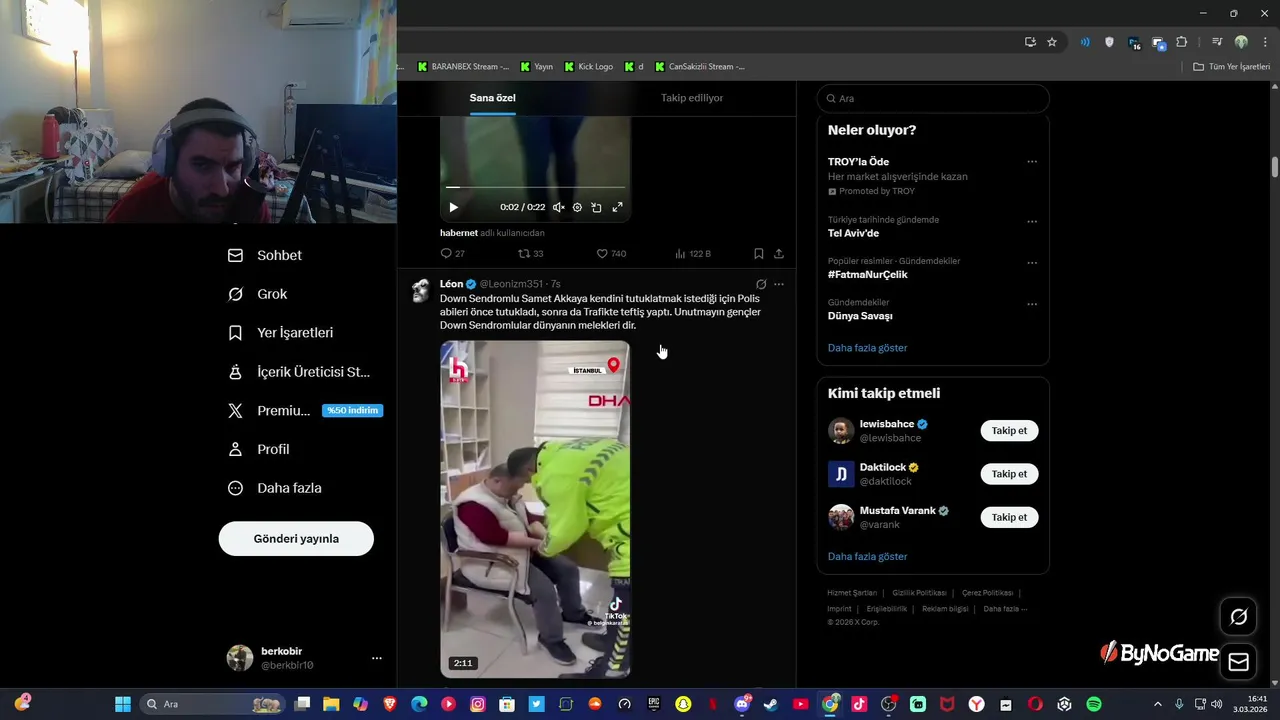
Task: Open İçerik Üreticisi Studio item
Action: (x=299, y=372)
